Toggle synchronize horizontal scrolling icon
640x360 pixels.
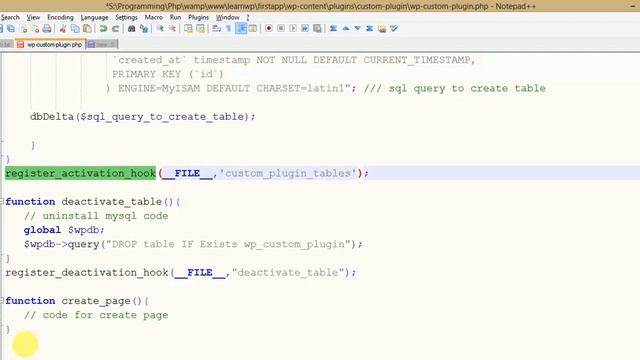click(200, 29)
